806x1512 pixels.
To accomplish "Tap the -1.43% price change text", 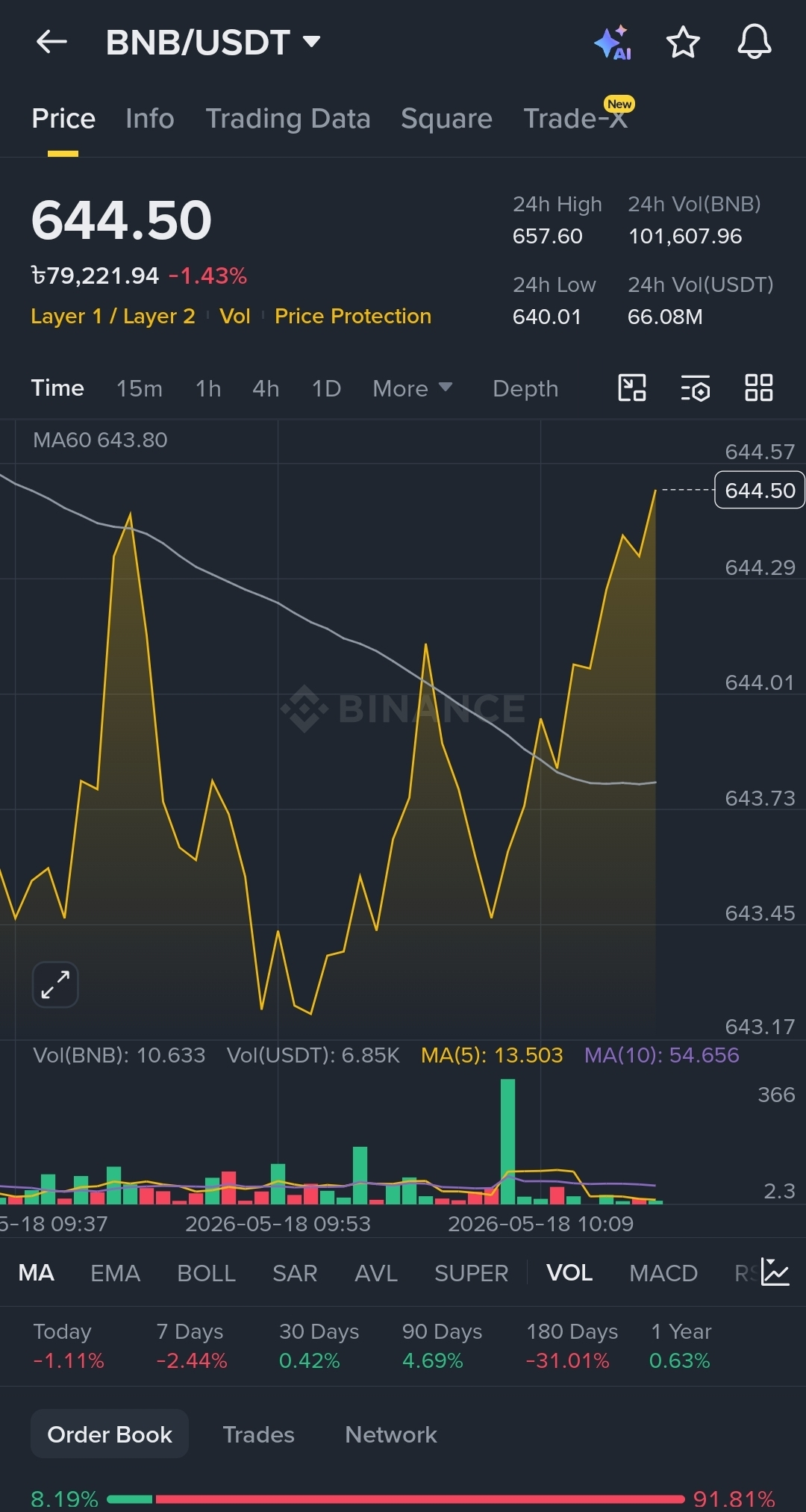I will point(207,276).
